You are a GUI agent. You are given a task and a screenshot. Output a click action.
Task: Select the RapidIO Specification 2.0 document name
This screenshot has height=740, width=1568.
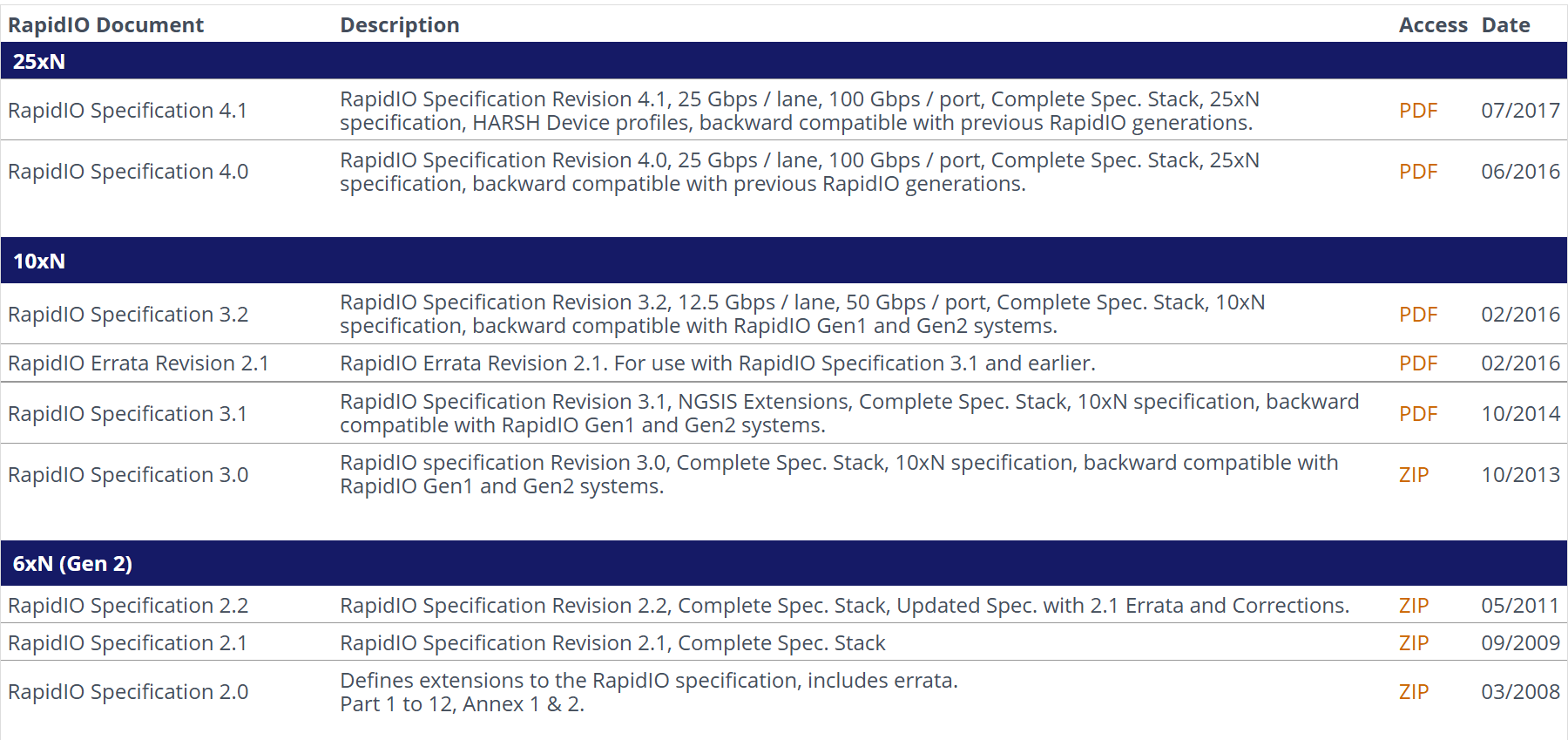pos(128,692)
